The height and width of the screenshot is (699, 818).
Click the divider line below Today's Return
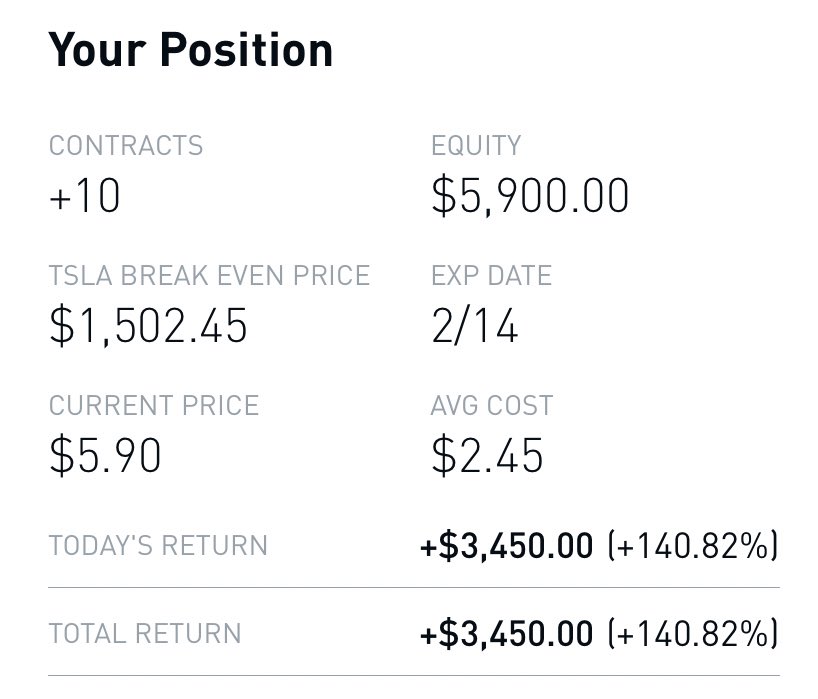414,588
